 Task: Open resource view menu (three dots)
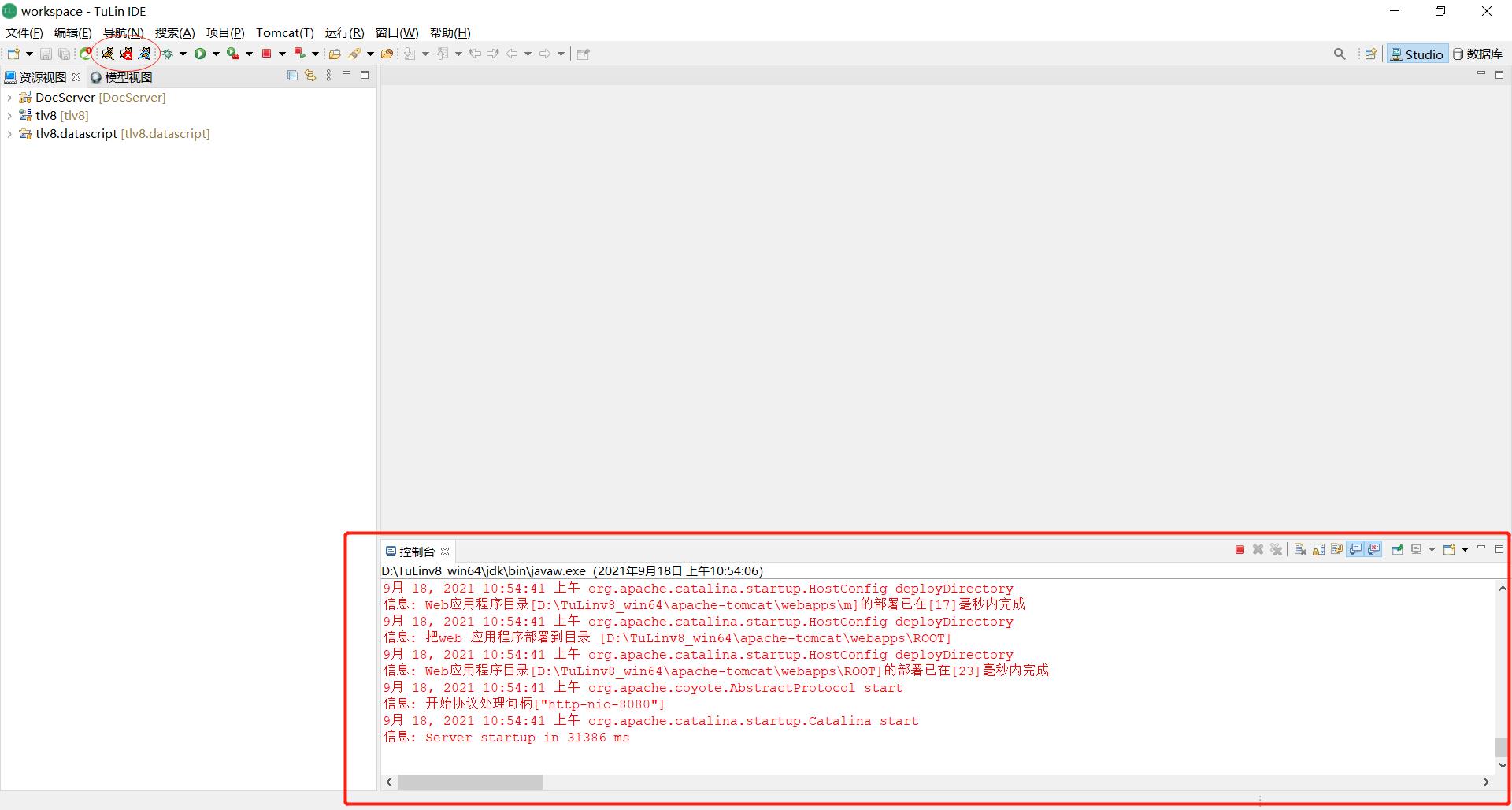(328, 76)
